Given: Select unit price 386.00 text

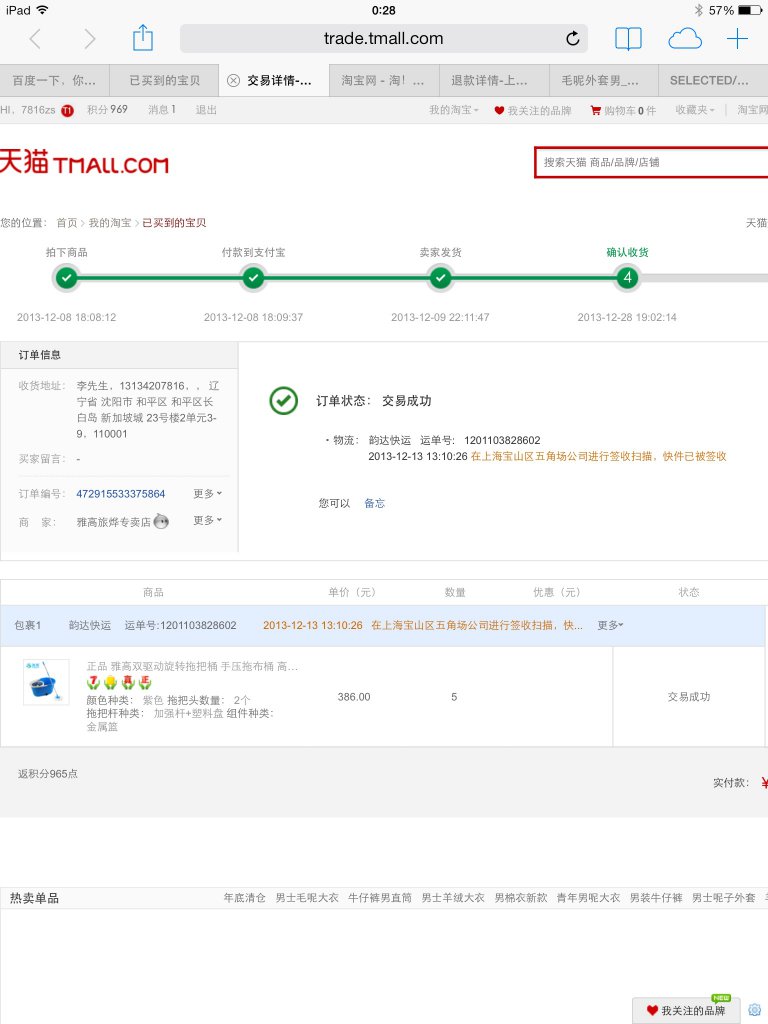Looking at the screenshot, I should point(354,697).
